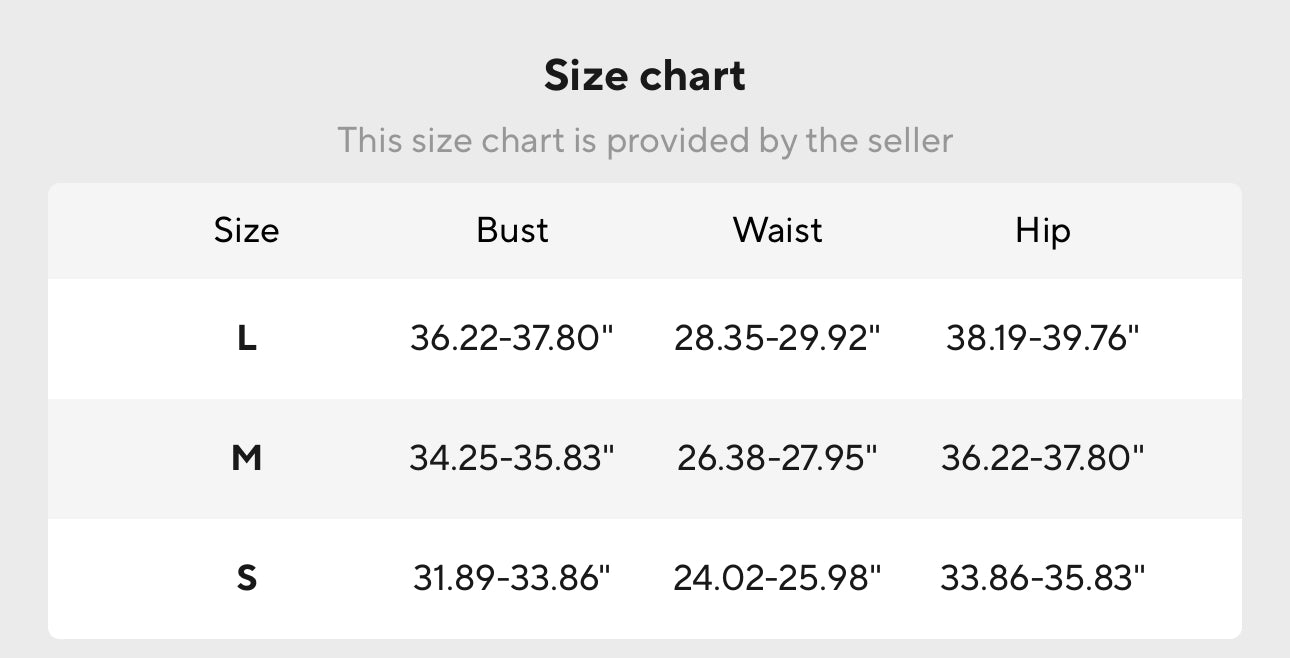The image size is (1290, 658).
Task: Click the bust measurement 34.25-35.83"
Action: 512,459
